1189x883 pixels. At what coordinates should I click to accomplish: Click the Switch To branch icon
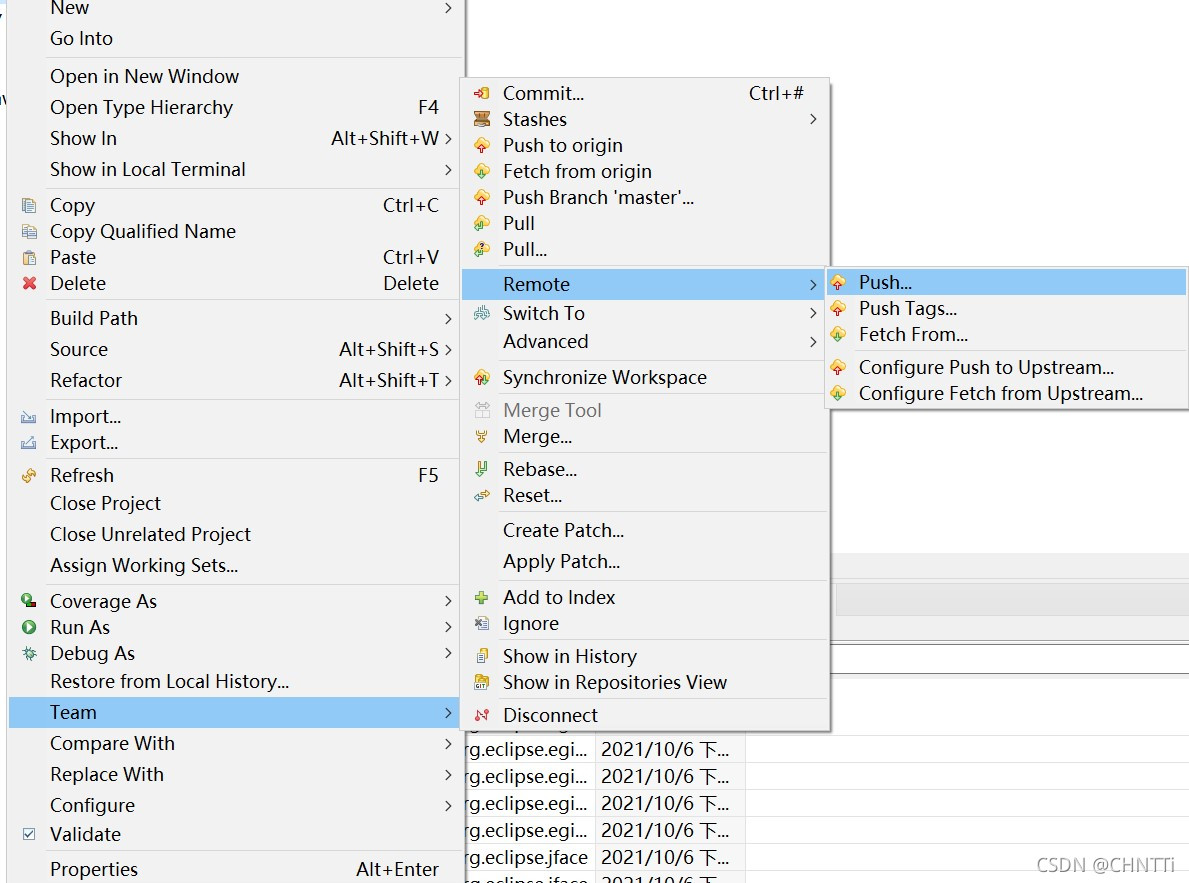point(482,313)
